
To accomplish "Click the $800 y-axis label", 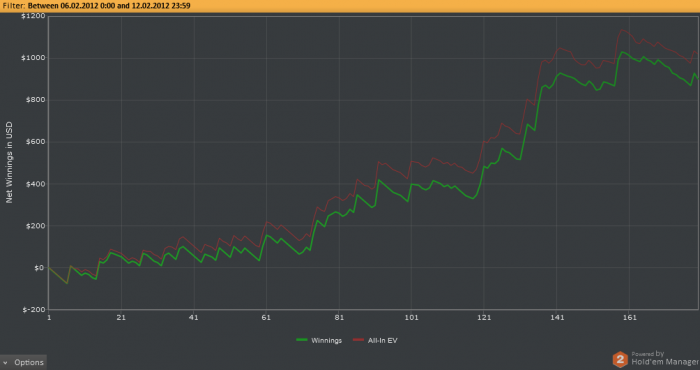I will [x=35, y=100].
